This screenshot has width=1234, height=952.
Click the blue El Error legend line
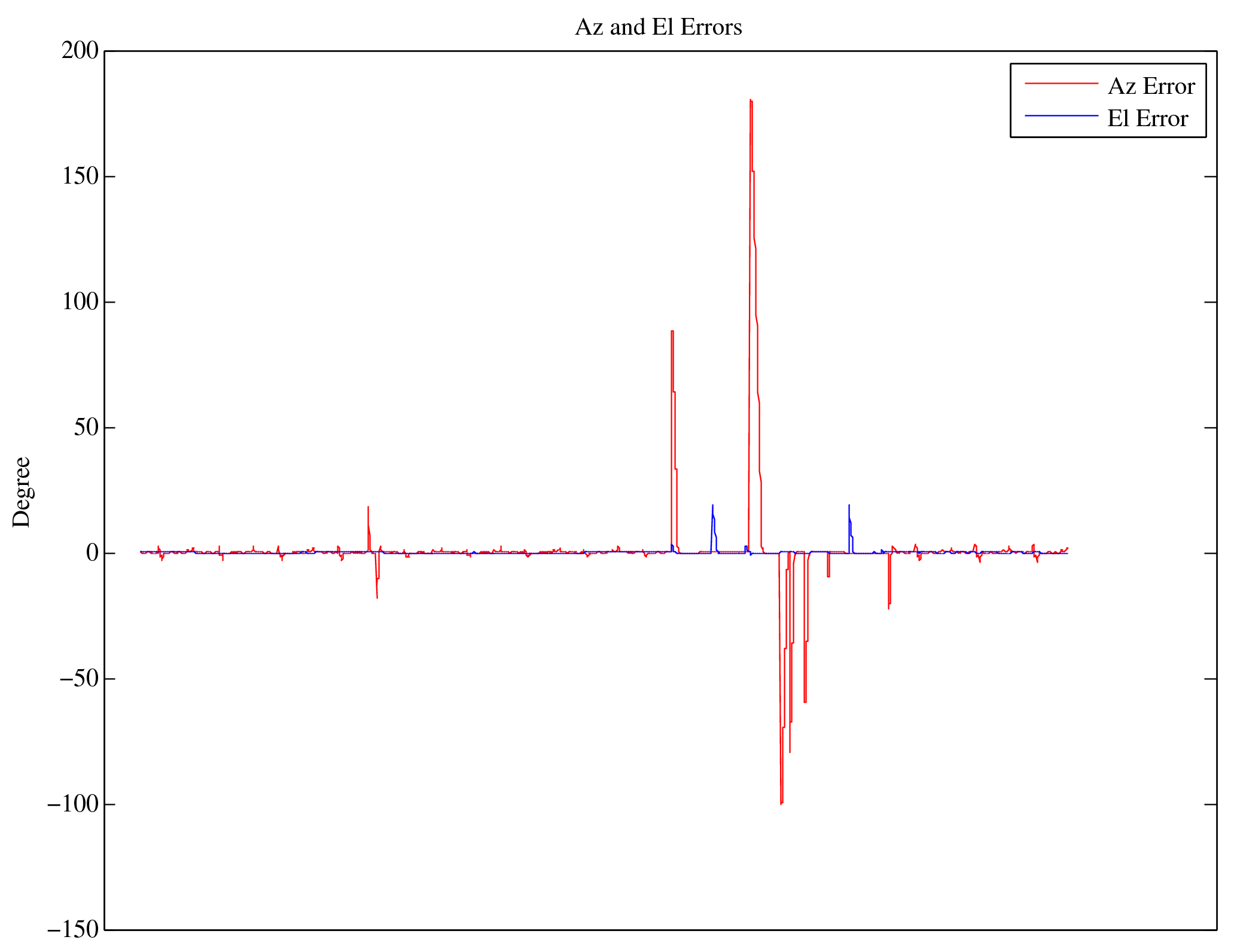[x=1061, y=115]
